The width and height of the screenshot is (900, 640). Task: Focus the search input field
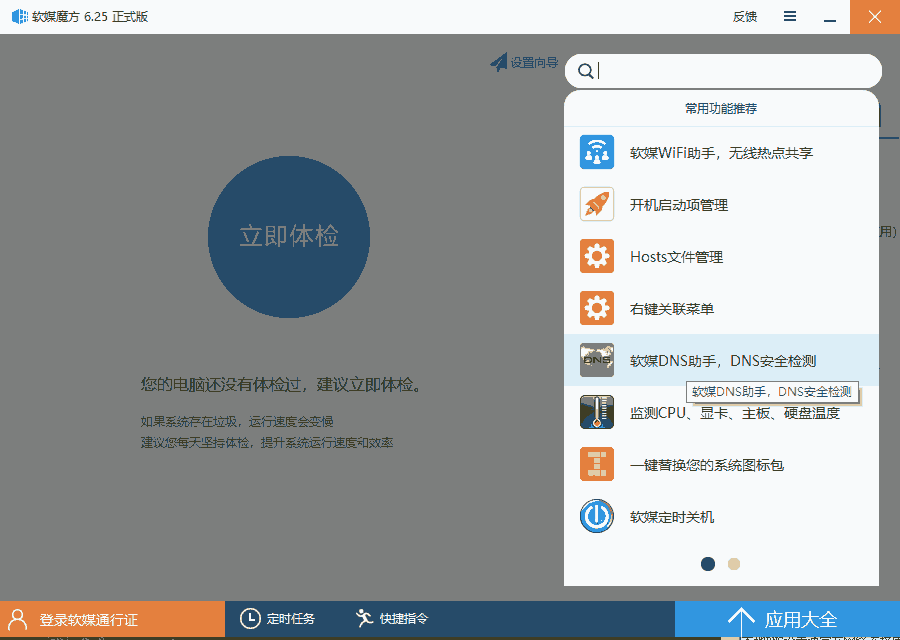click(x=723, y=71)
